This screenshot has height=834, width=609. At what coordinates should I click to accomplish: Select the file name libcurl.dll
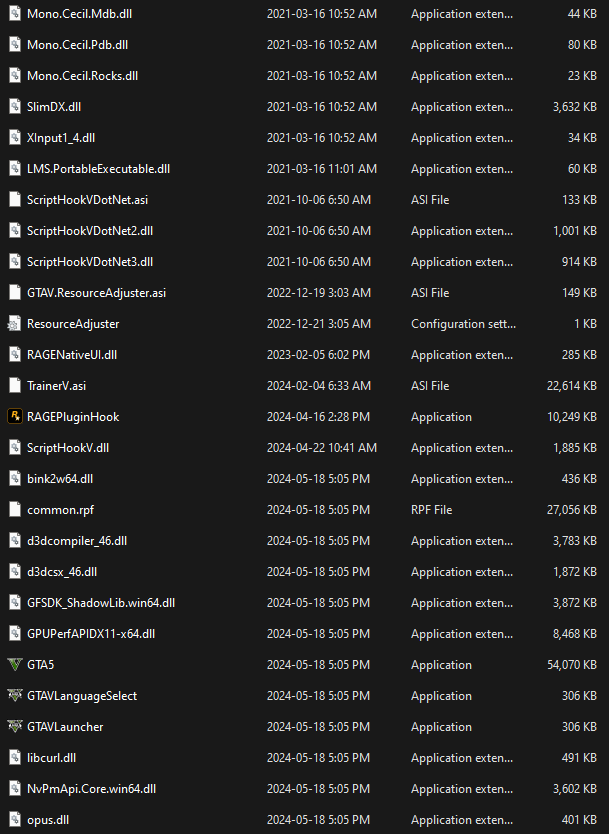pyautogui.click(x=51, y=757)
